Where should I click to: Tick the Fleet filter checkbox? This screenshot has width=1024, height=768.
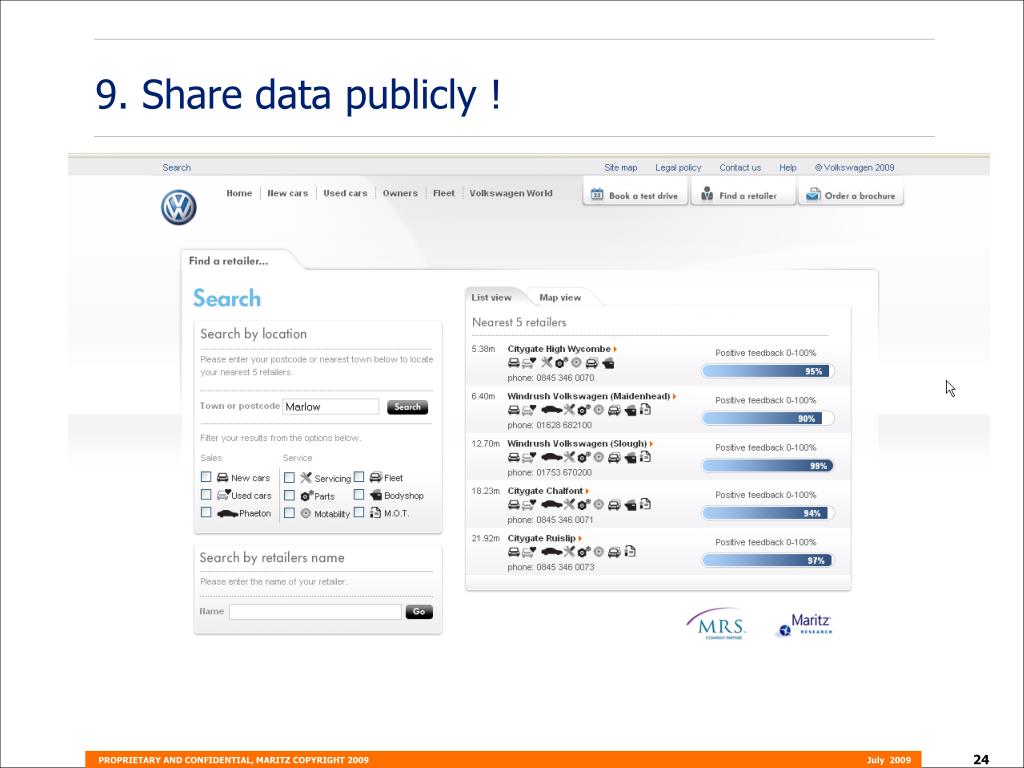[x=359, y=477]
